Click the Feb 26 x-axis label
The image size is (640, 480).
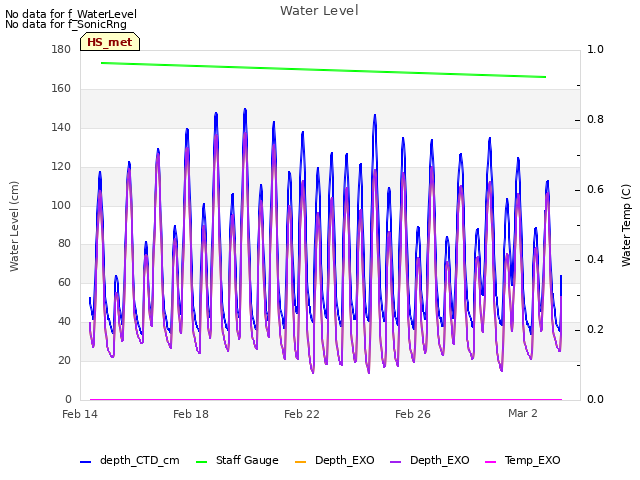(413, 414)
